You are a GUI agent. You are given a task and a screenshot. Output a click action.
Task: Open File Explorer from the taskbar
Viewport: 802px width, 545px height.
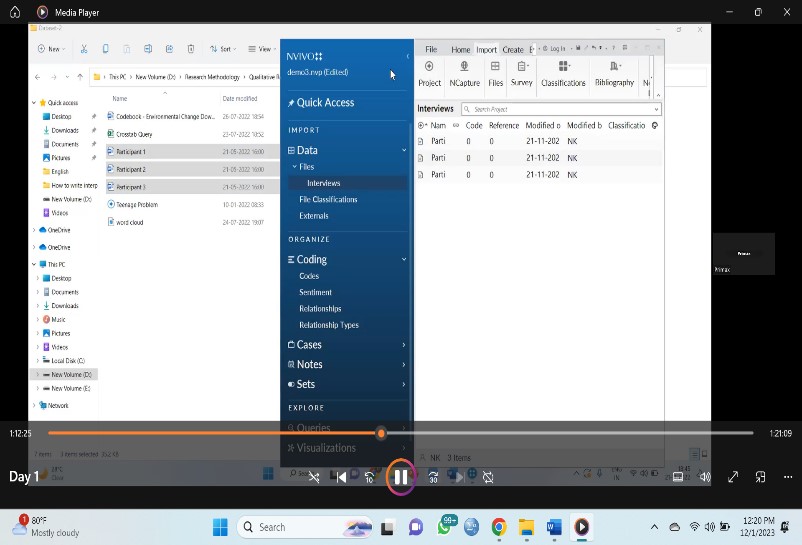pyautogui.click(x=526, y=527)
